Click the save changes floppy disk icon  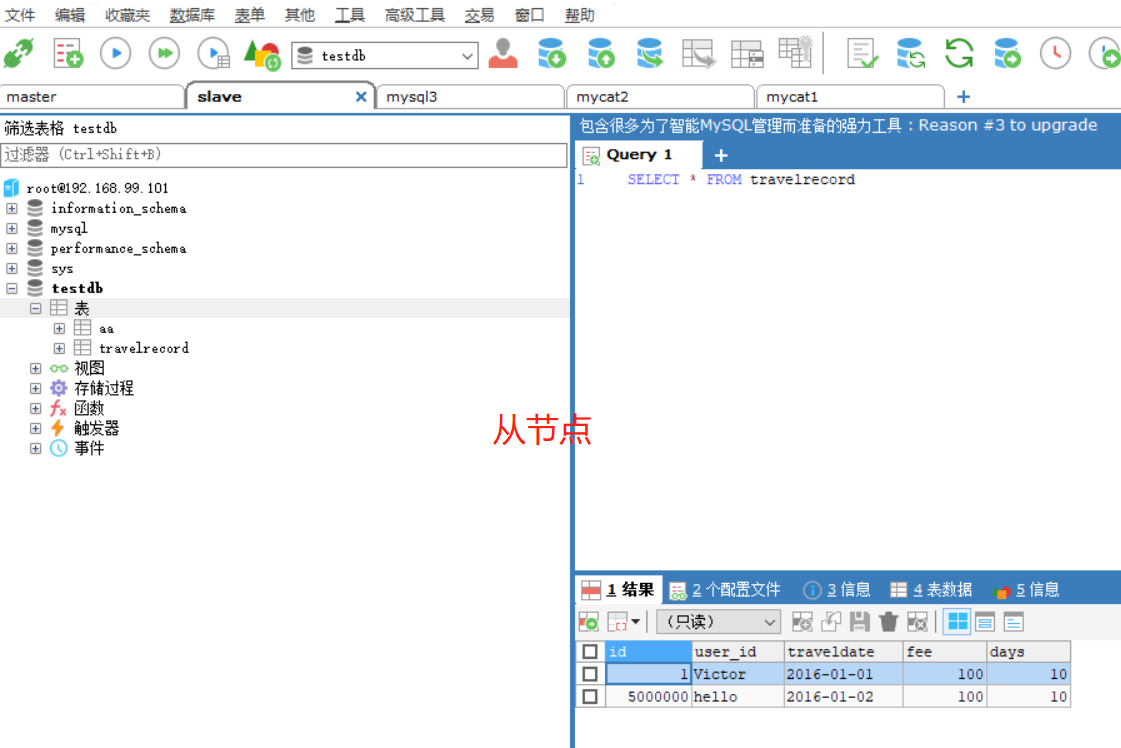(x=859, y=622)
